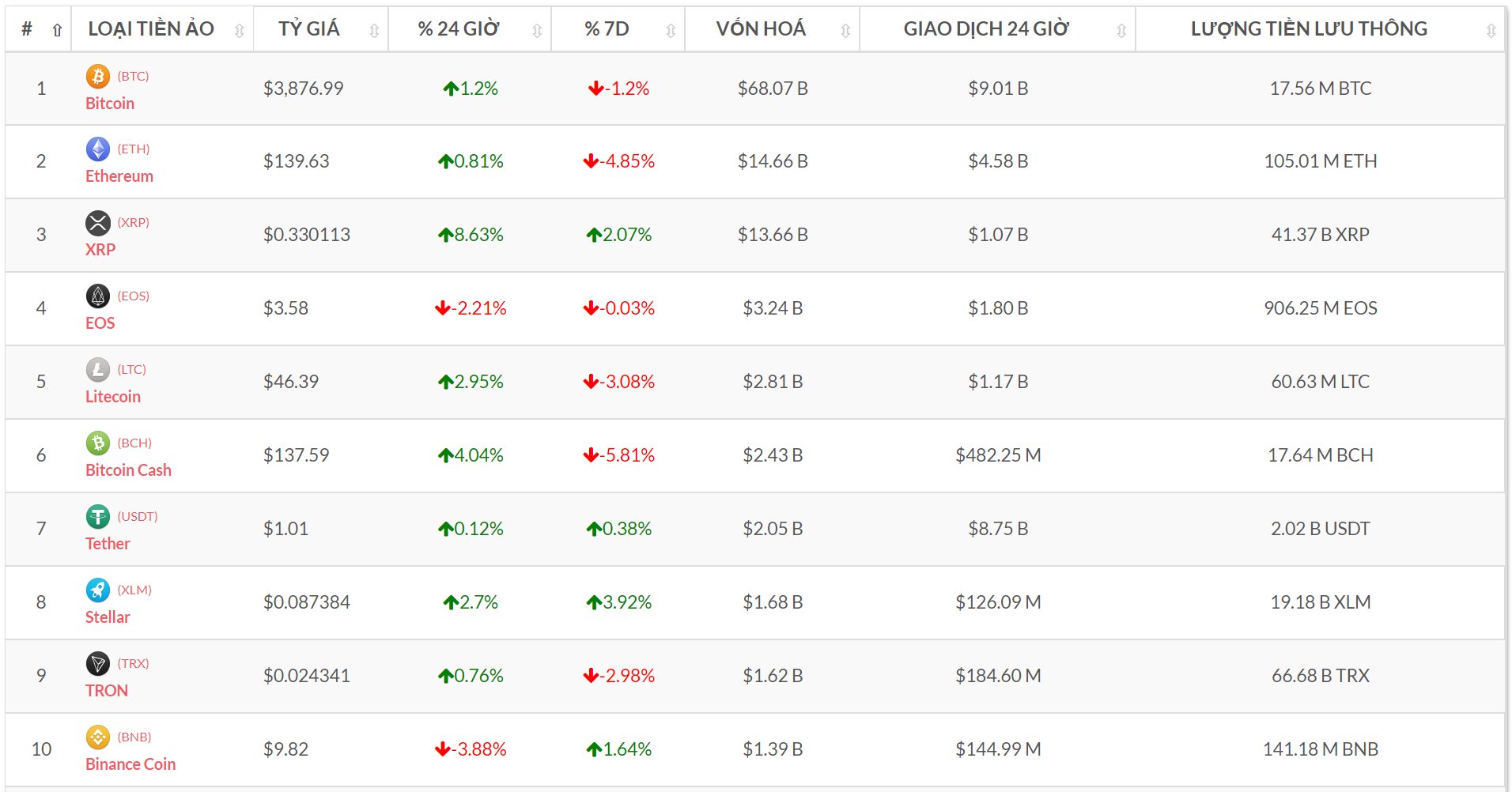Click the Binance Coin logo icon
Screen dimensions: 1512x792
point(98,737)
